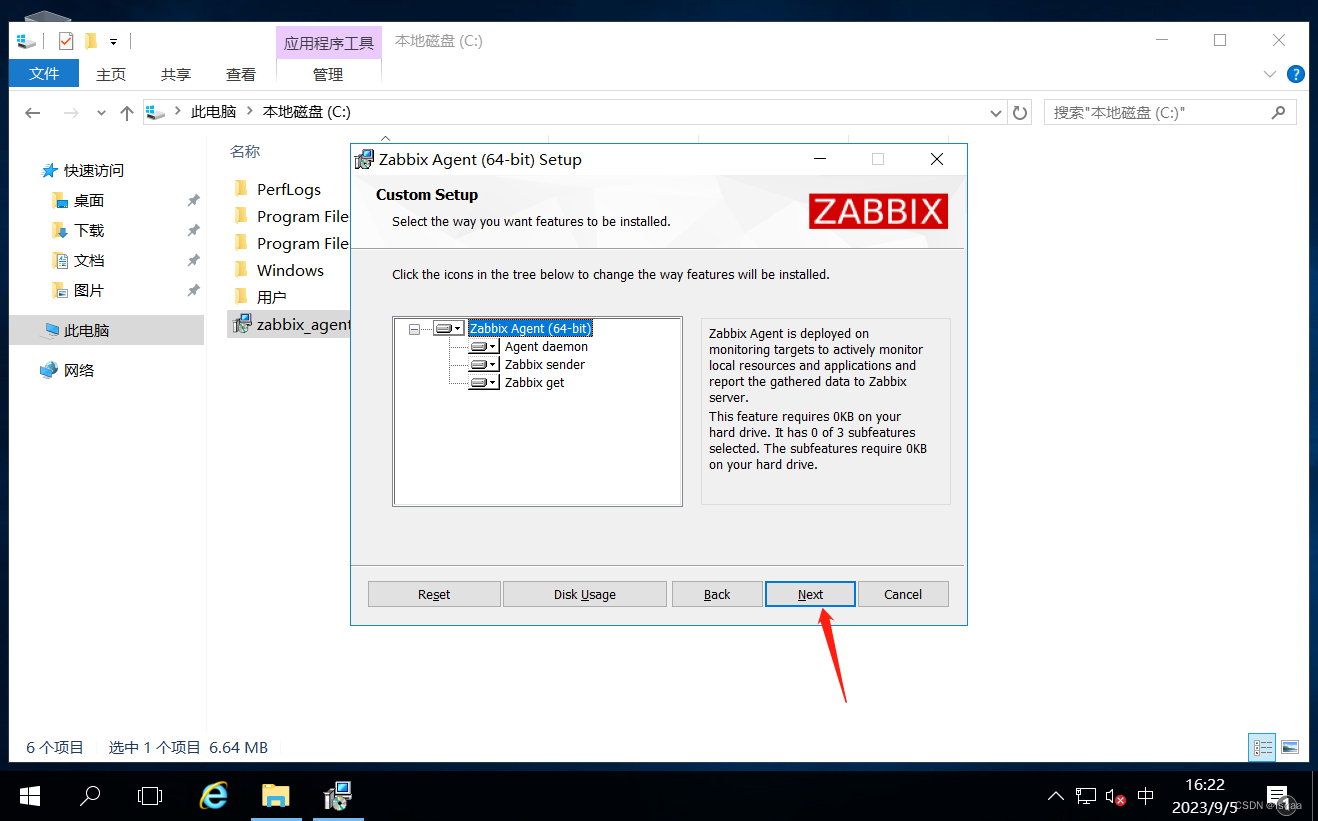The height and width of the screenshot is (821, 1318).
Task: Click the Properties icon in Explorer's quick access toolbar
Action: (66, 41)
